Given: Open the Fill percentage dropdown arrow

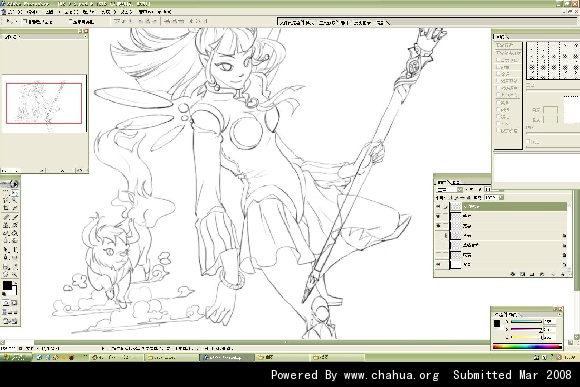Looking at the screenshot, I should [x=502, y=198].
